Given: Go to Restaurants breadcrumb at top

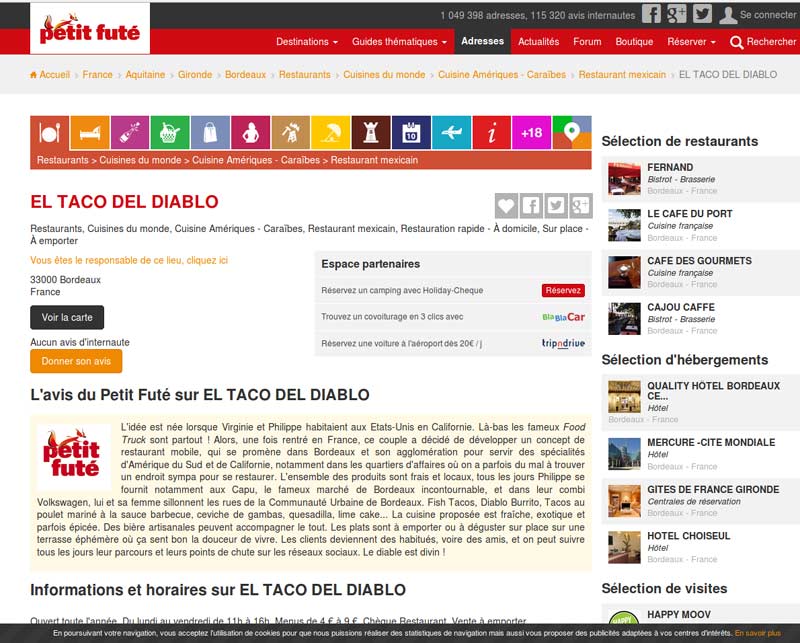Looking at the screenshot, I should (305, 75).
